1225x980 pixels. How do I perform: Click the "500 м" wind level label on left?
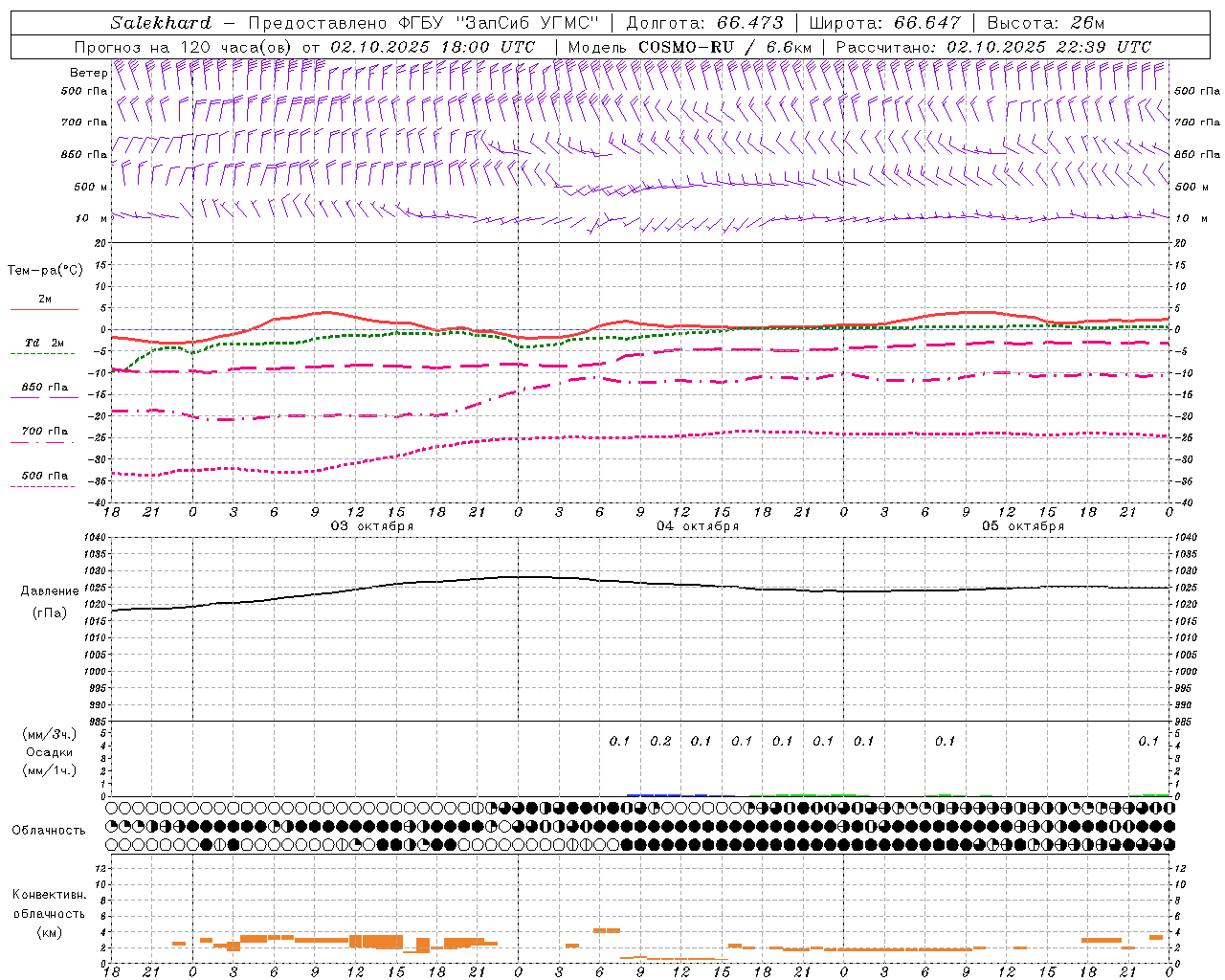(90, 187)
